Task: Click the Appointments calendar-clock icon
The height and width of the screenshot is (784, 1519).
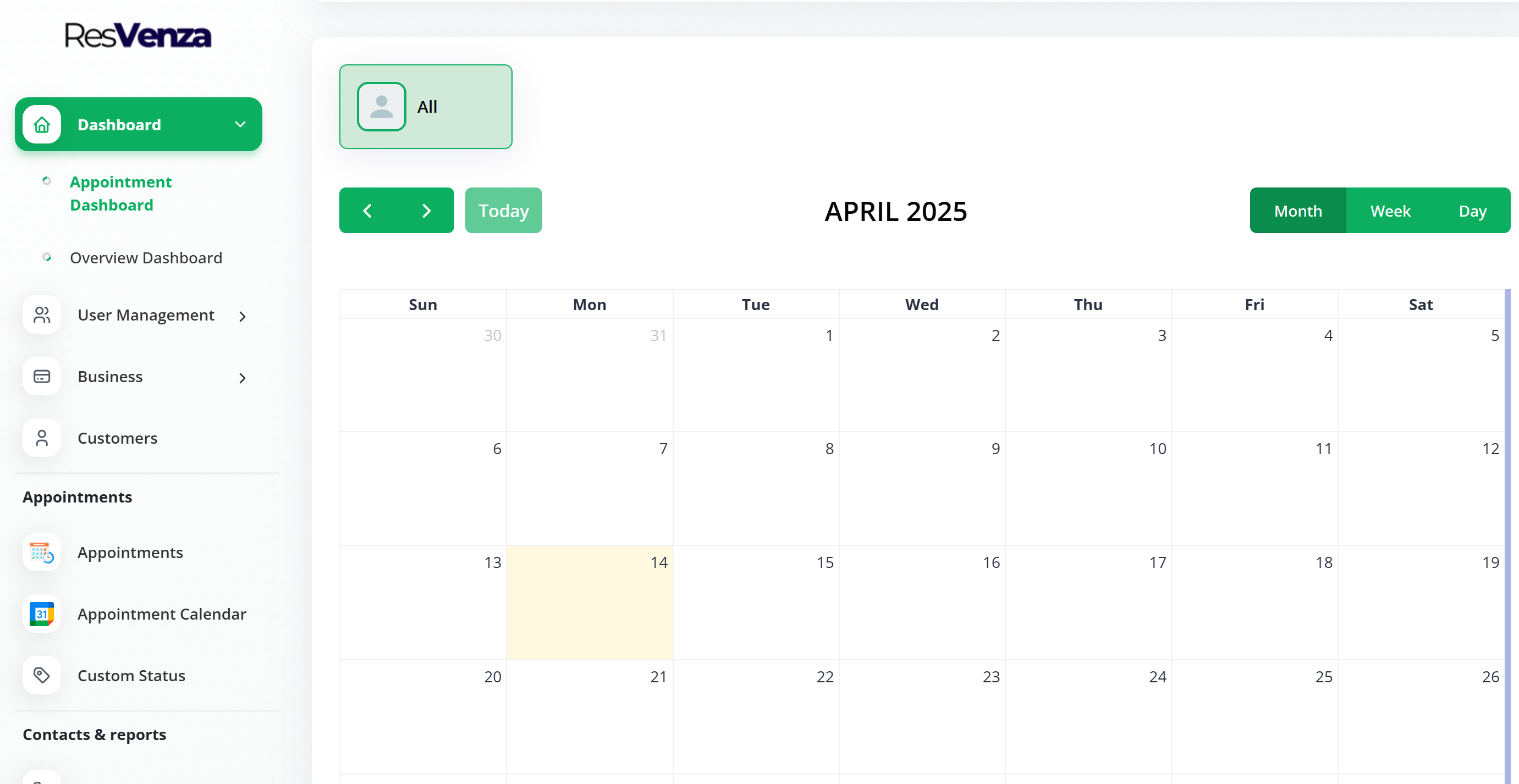Action: pyautogui.click(x=41, y=553)
